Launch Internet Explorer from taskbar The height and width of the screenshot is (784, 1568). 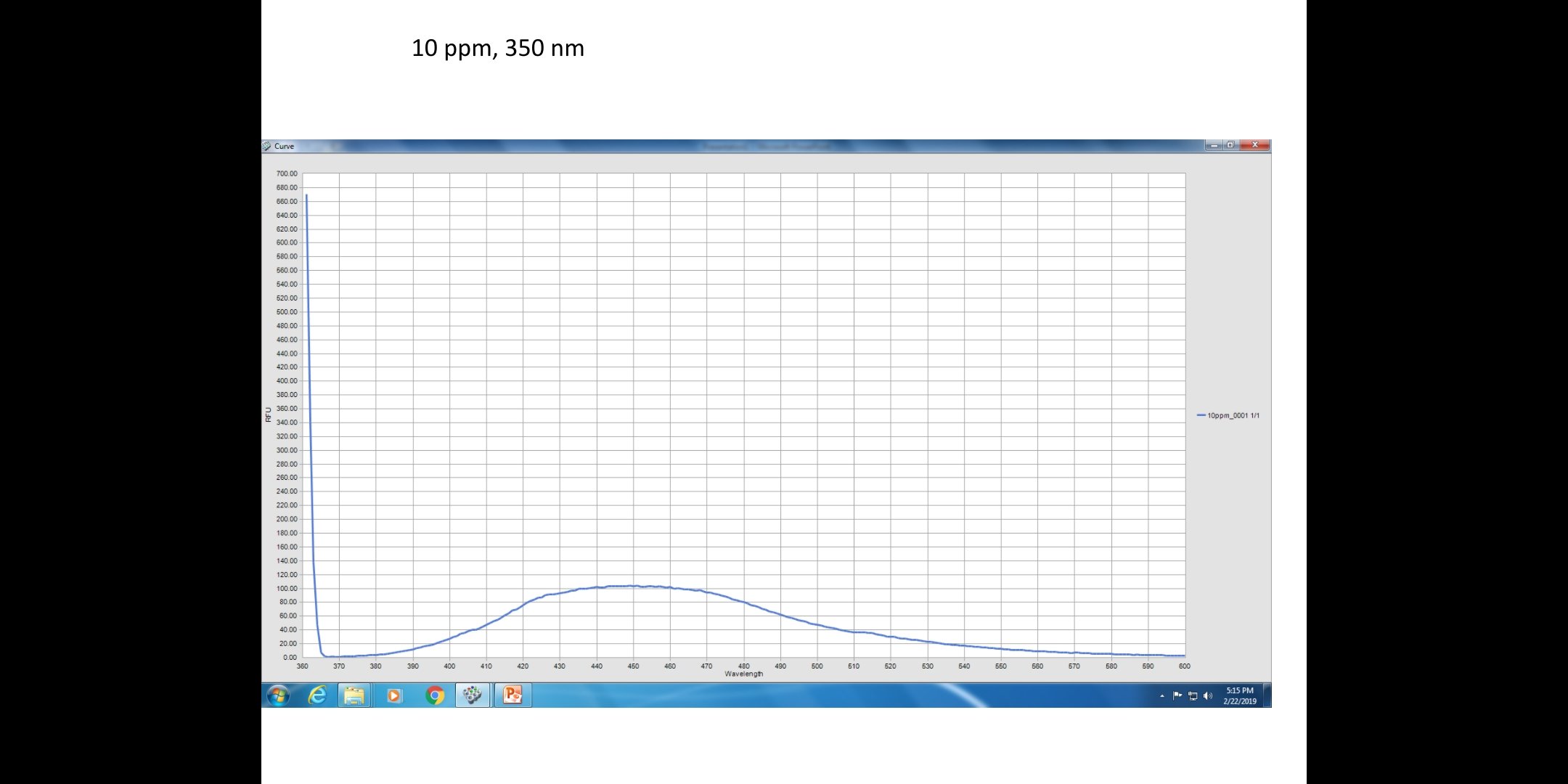pyautogui.click(x=317, y=695)
